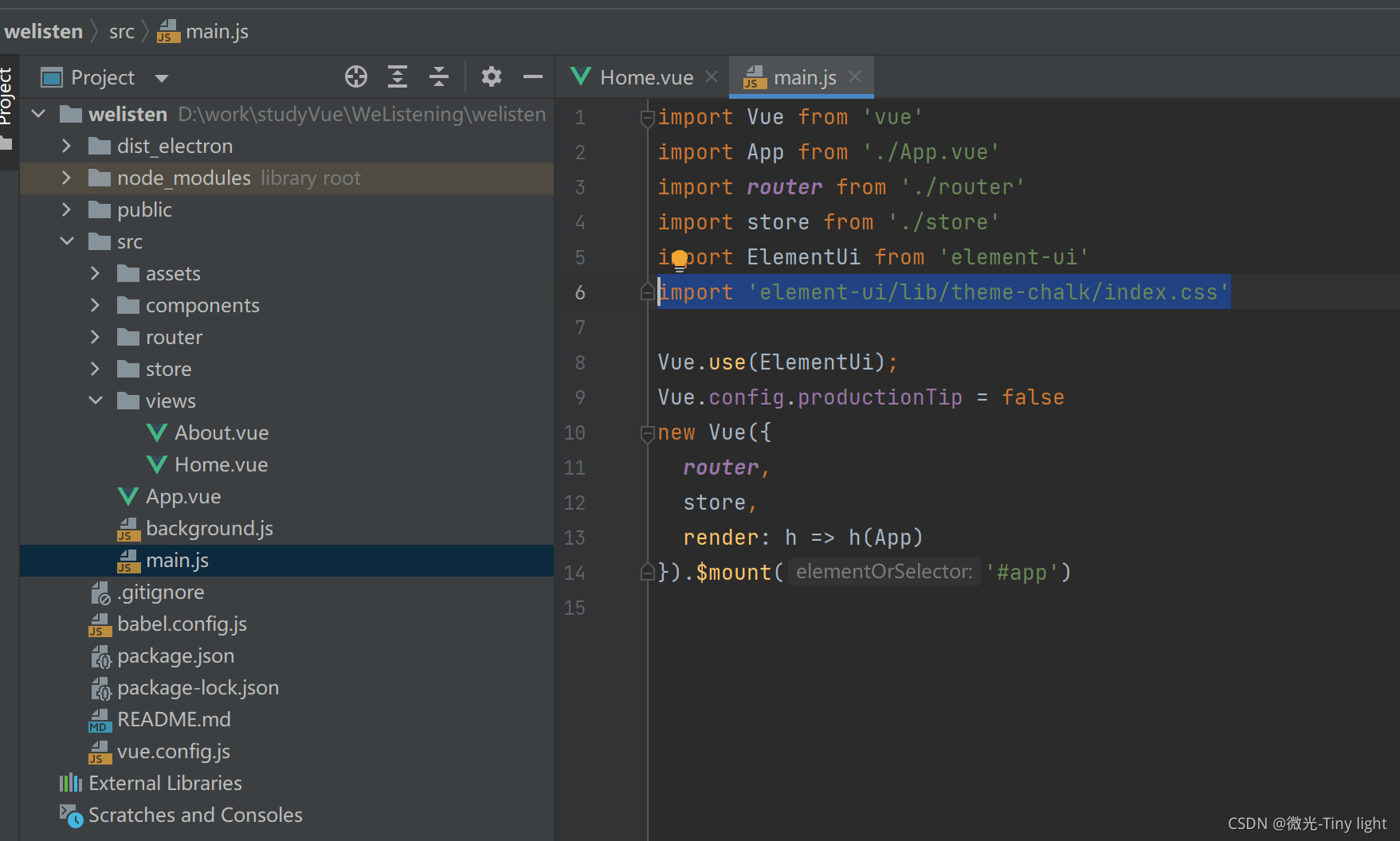1400x841 pixels.
Task: Click line number 9 in the gutter
Action: point(580,397)
